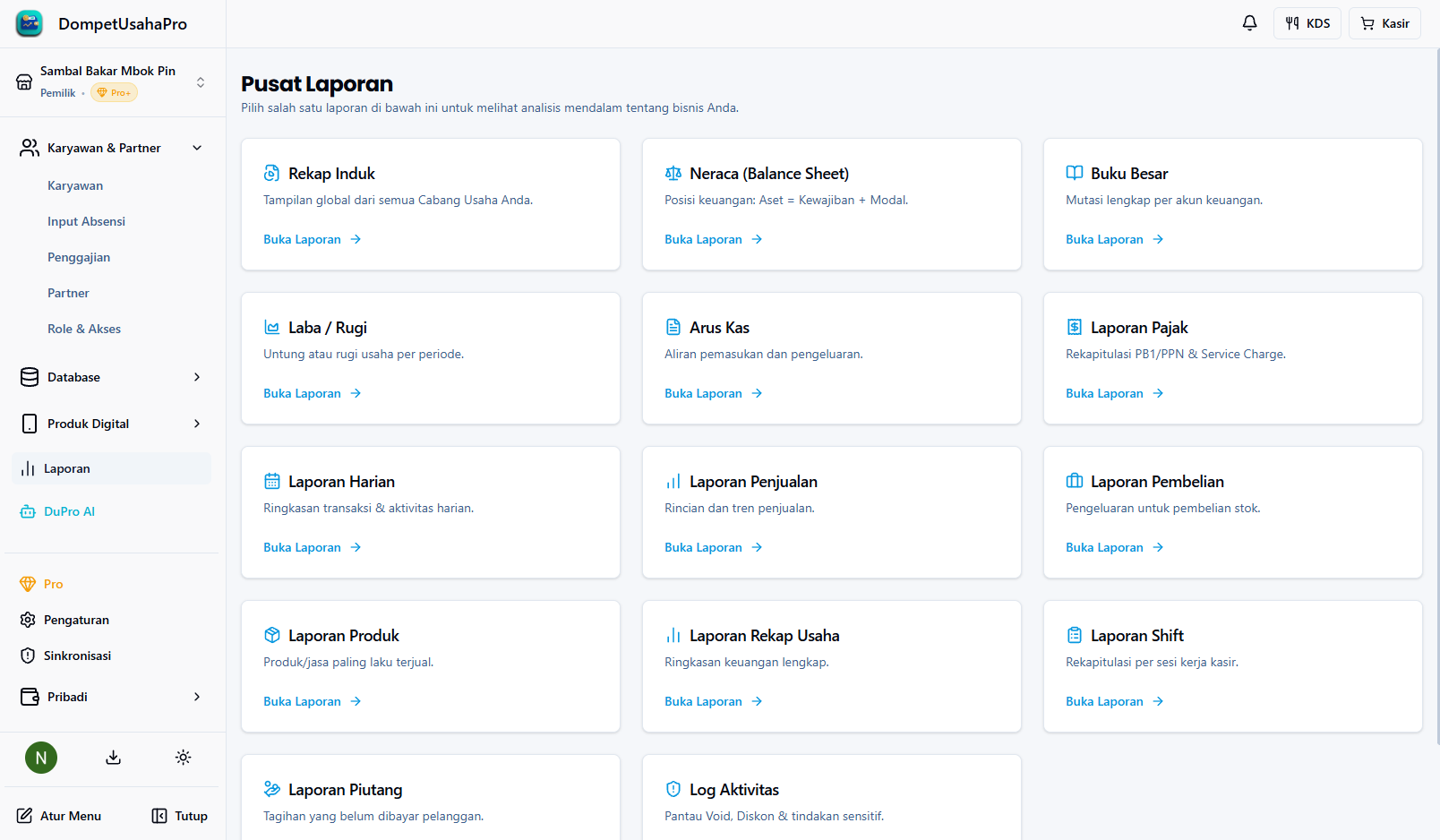Click the download icon in sidebar footer
The height and width of the screenshot is (840, 1440).
pyautogui.click(x=113, y=758)
